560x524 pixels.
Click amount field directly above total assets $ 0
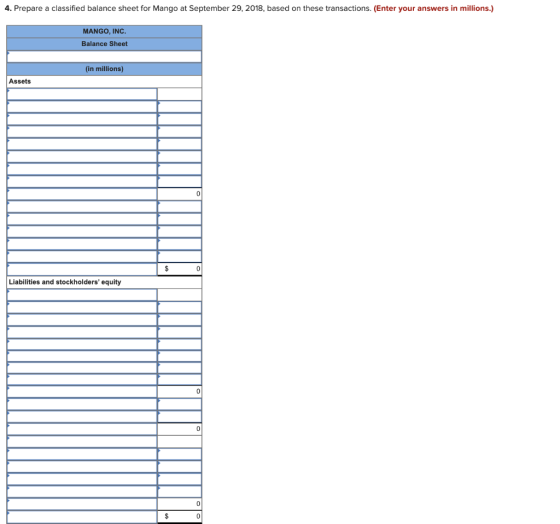point(179,256)
